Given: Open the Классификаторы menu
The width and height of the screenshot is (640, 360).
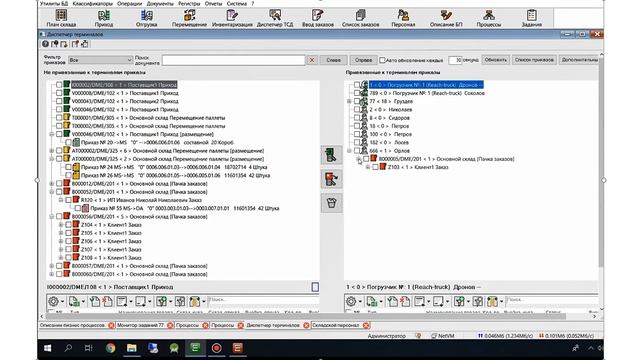Looking at the screenshot, I should 93,4.
